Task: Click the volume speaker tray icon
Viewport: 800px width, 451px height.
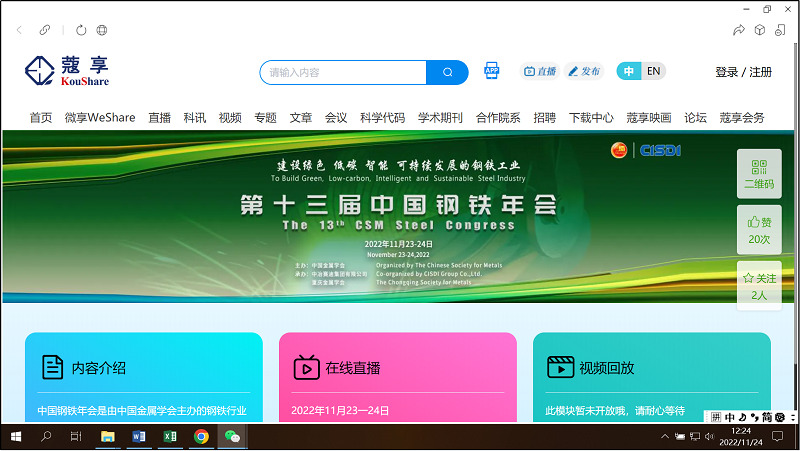Action: (x=709, y=437)
